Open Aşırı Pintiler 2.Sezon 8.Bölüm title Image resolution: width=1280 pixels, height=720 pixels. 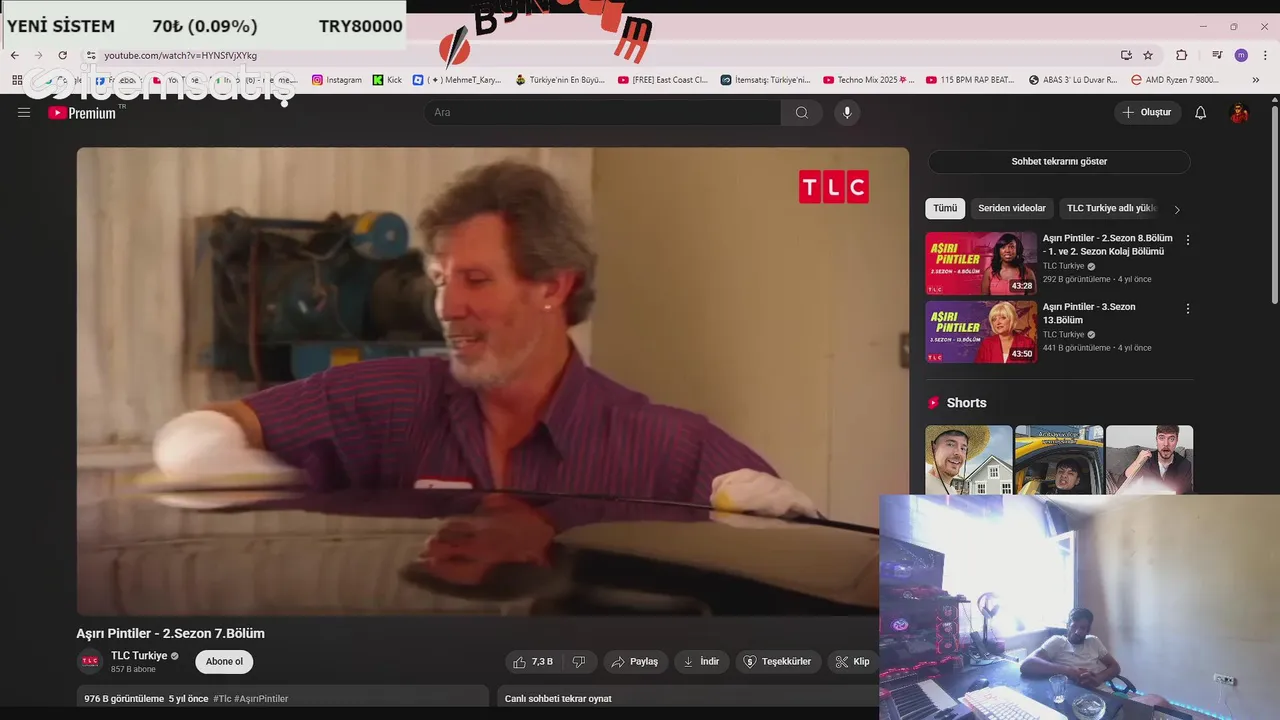pos(1108,245)
